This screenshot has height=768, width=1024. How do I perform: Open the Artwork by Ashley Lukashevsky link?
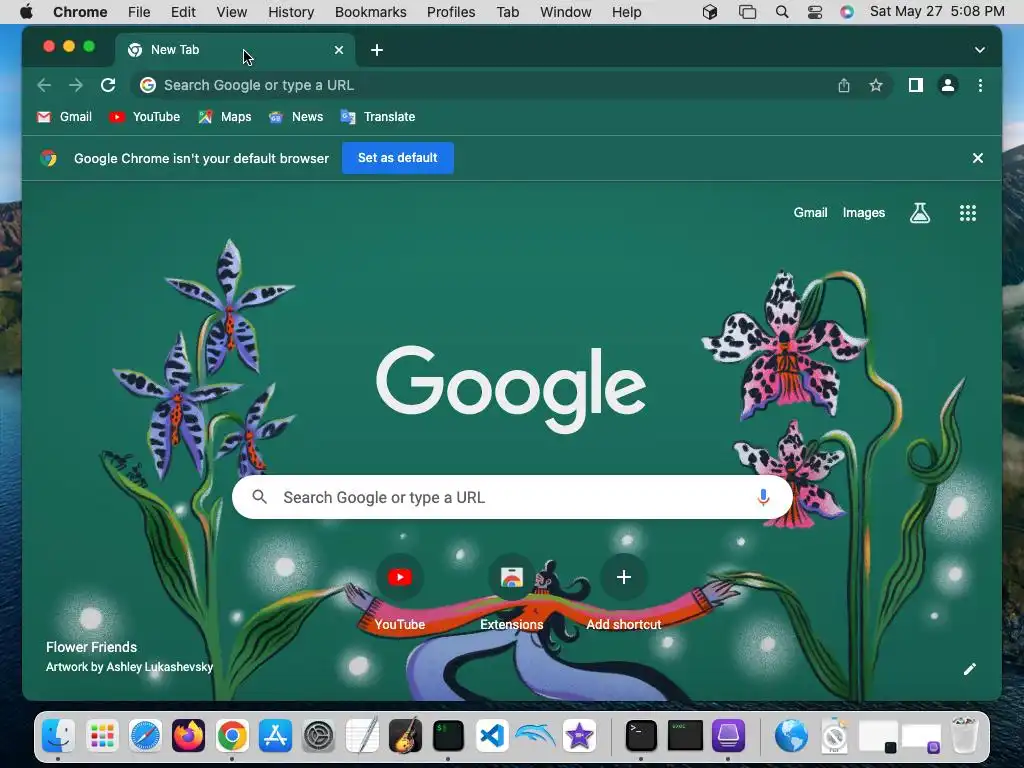[129, 667]
